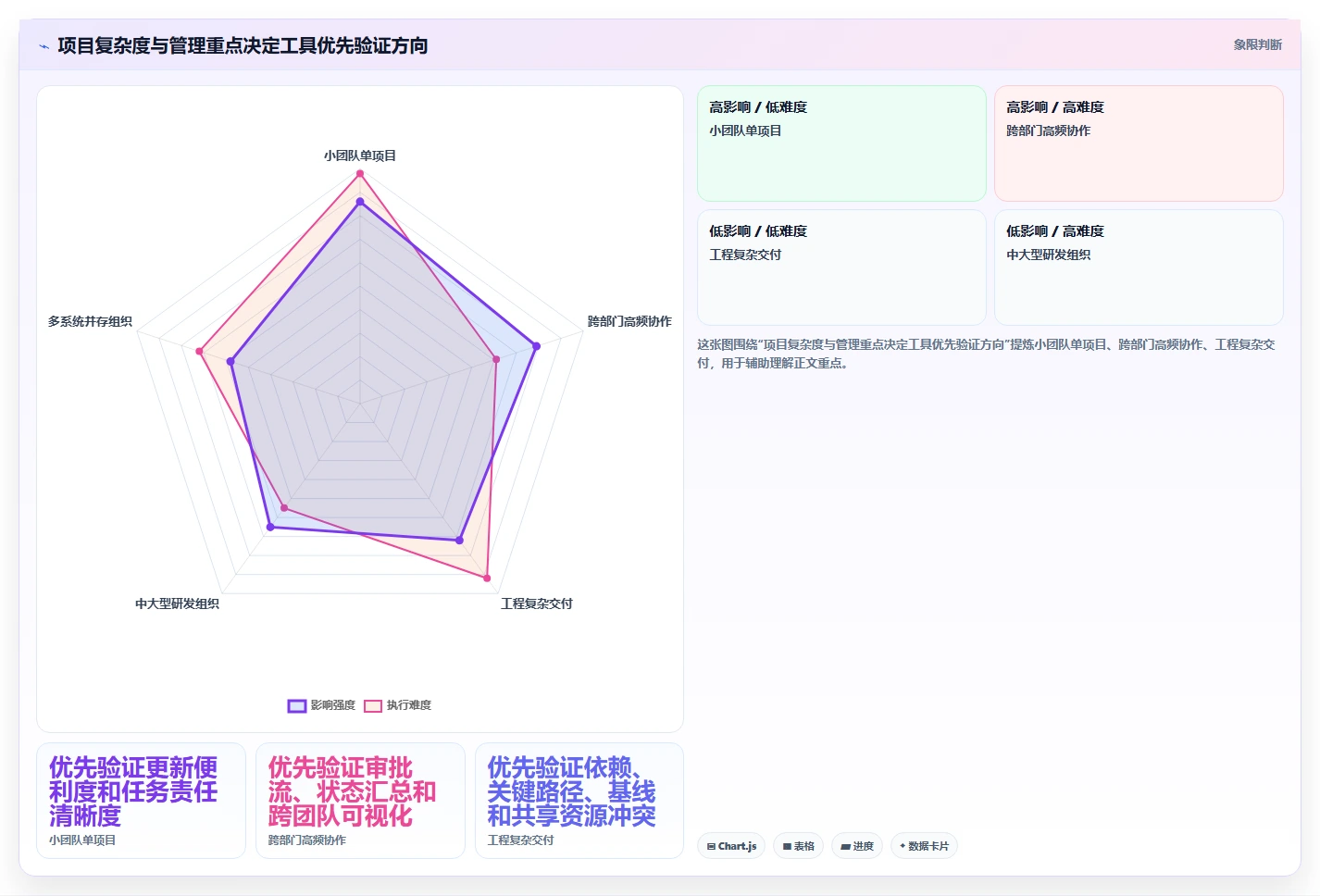Toggle 影响强度 legend swatch
1320x896 pixels.
tap(296, 705)
